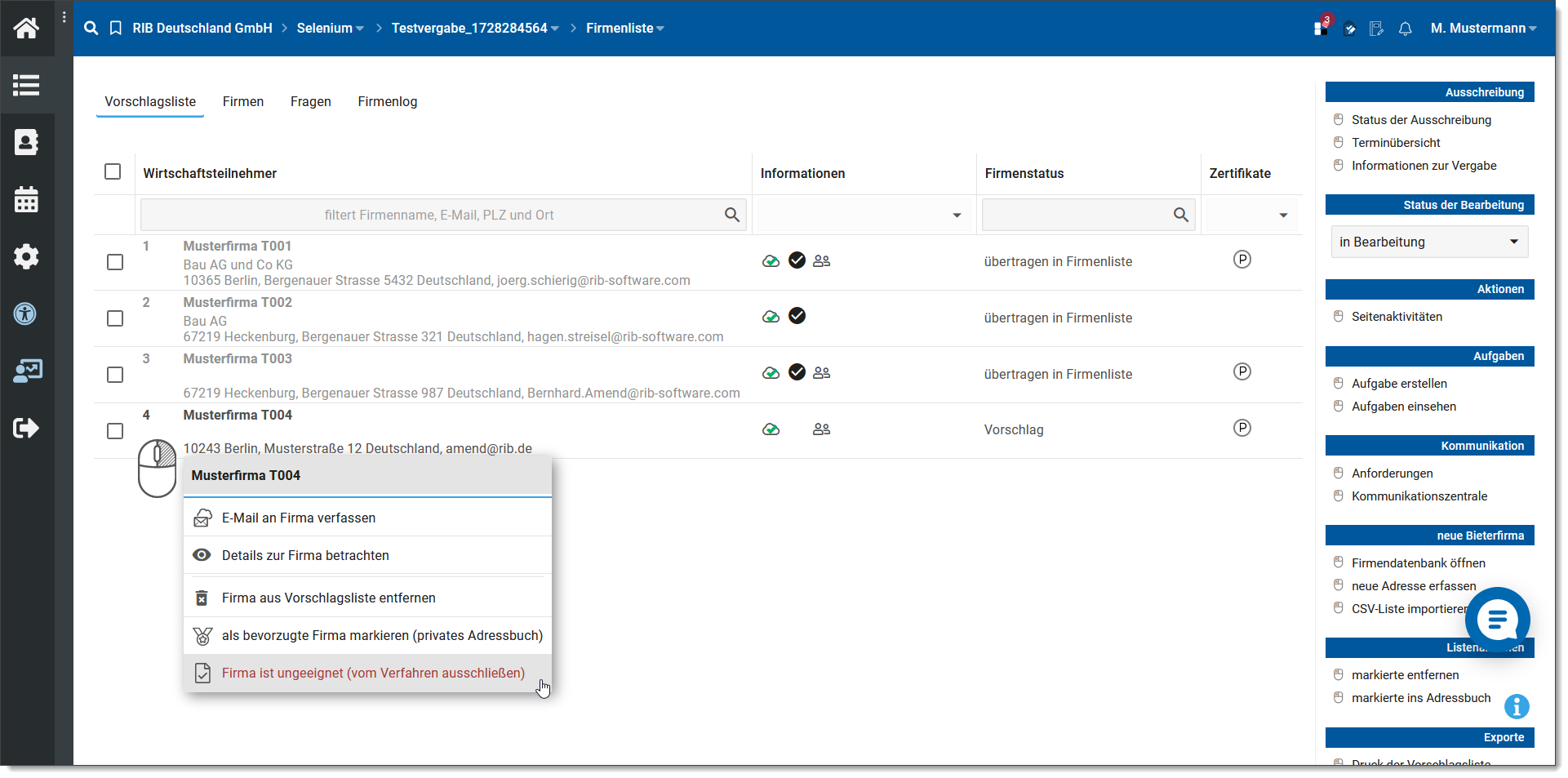Select 'Details zur Firma betrachten' menu entry
The height and width of the screenshot is (778, 1568).
(367, 555)
